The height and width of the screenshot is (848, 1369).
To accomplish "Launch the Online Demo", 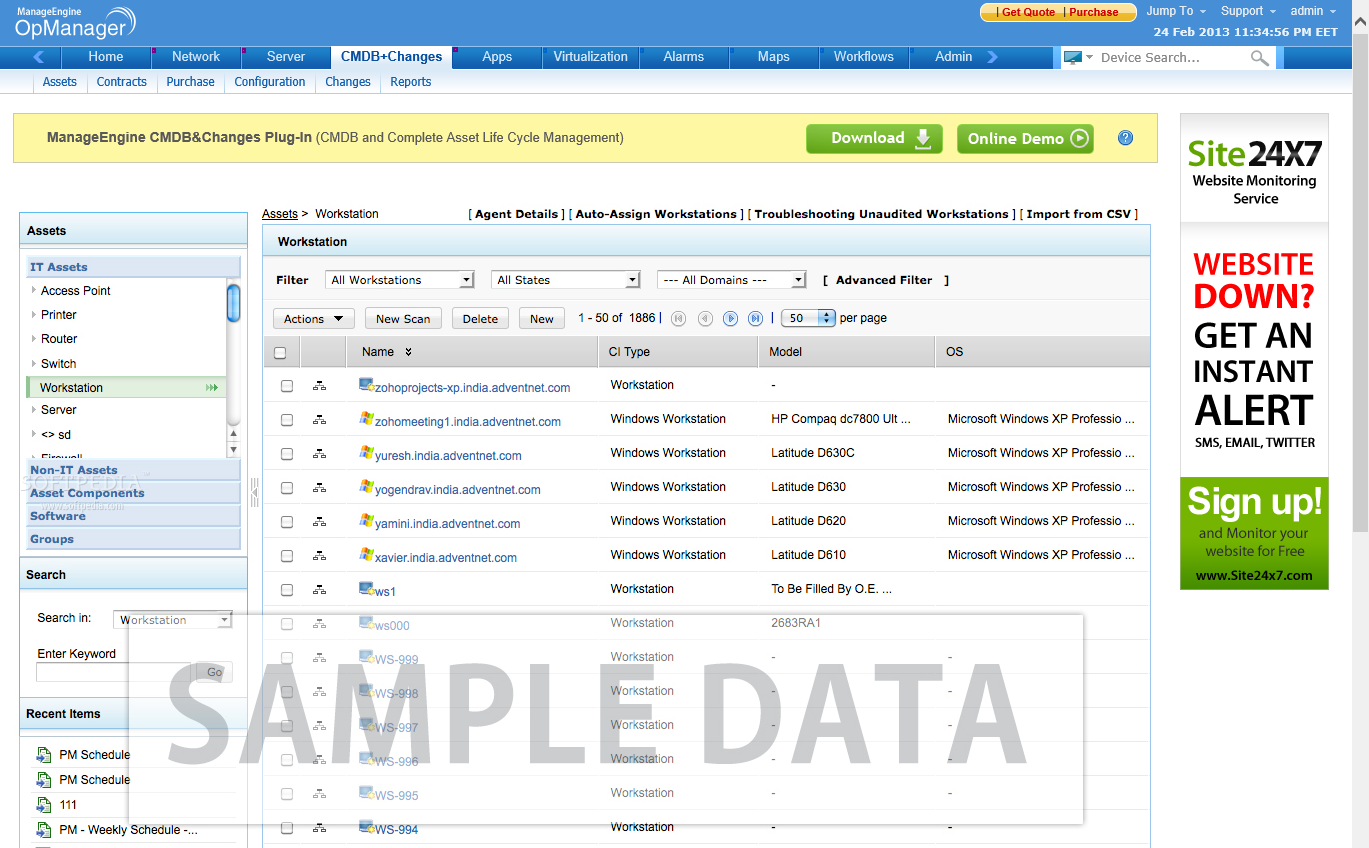I will pos(1025,139).
